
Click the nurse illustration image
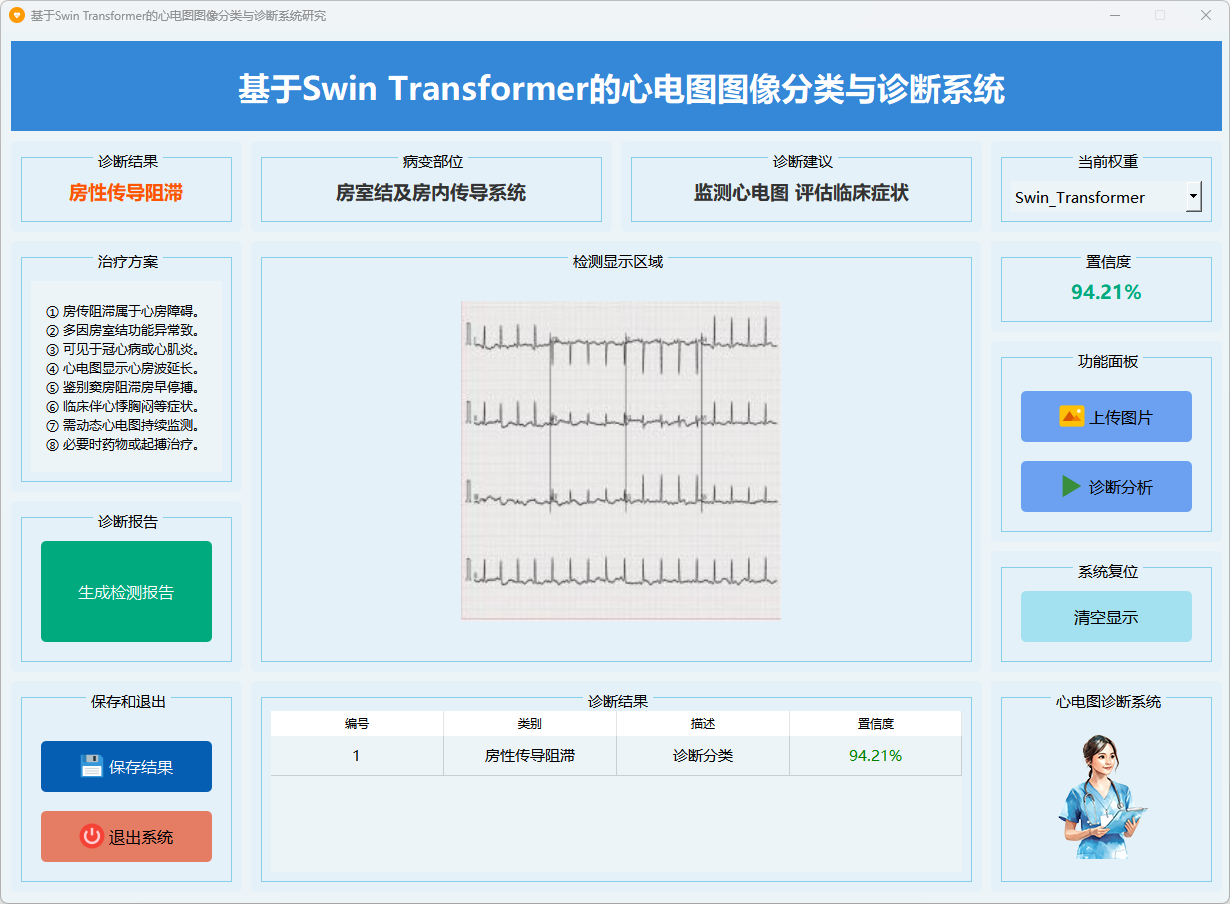pos(1099,797)
